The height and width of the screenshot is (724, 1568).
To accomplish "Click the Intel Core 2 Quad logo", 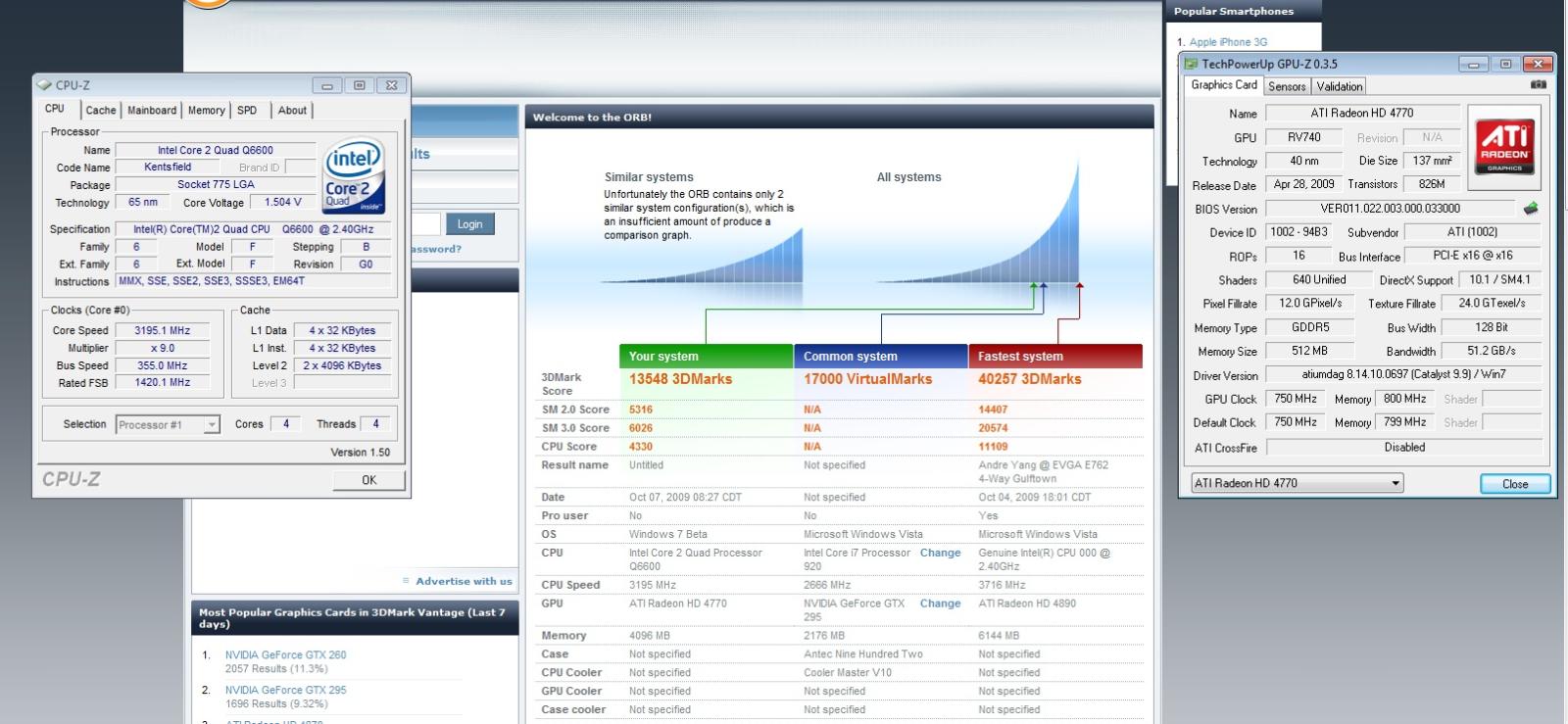I will pos(354,175).
